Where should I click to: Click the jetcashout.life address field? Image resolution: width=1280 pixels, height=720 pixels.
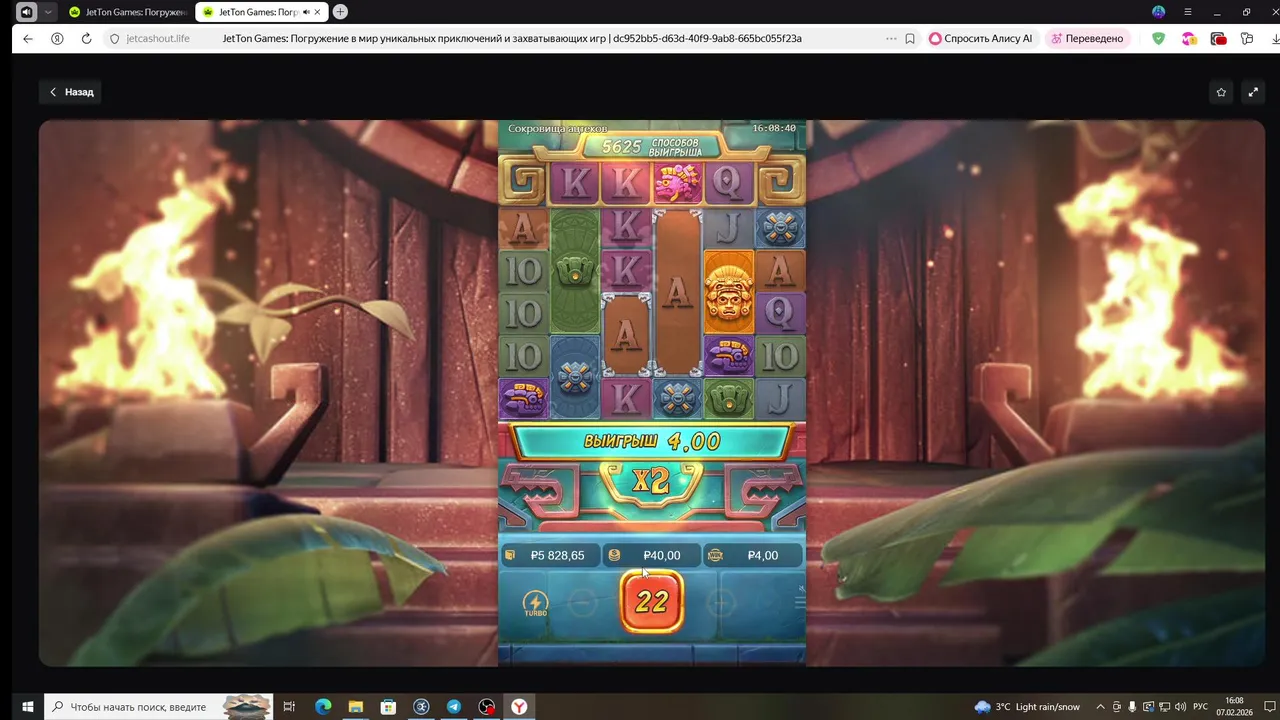(x=158, y=39)
